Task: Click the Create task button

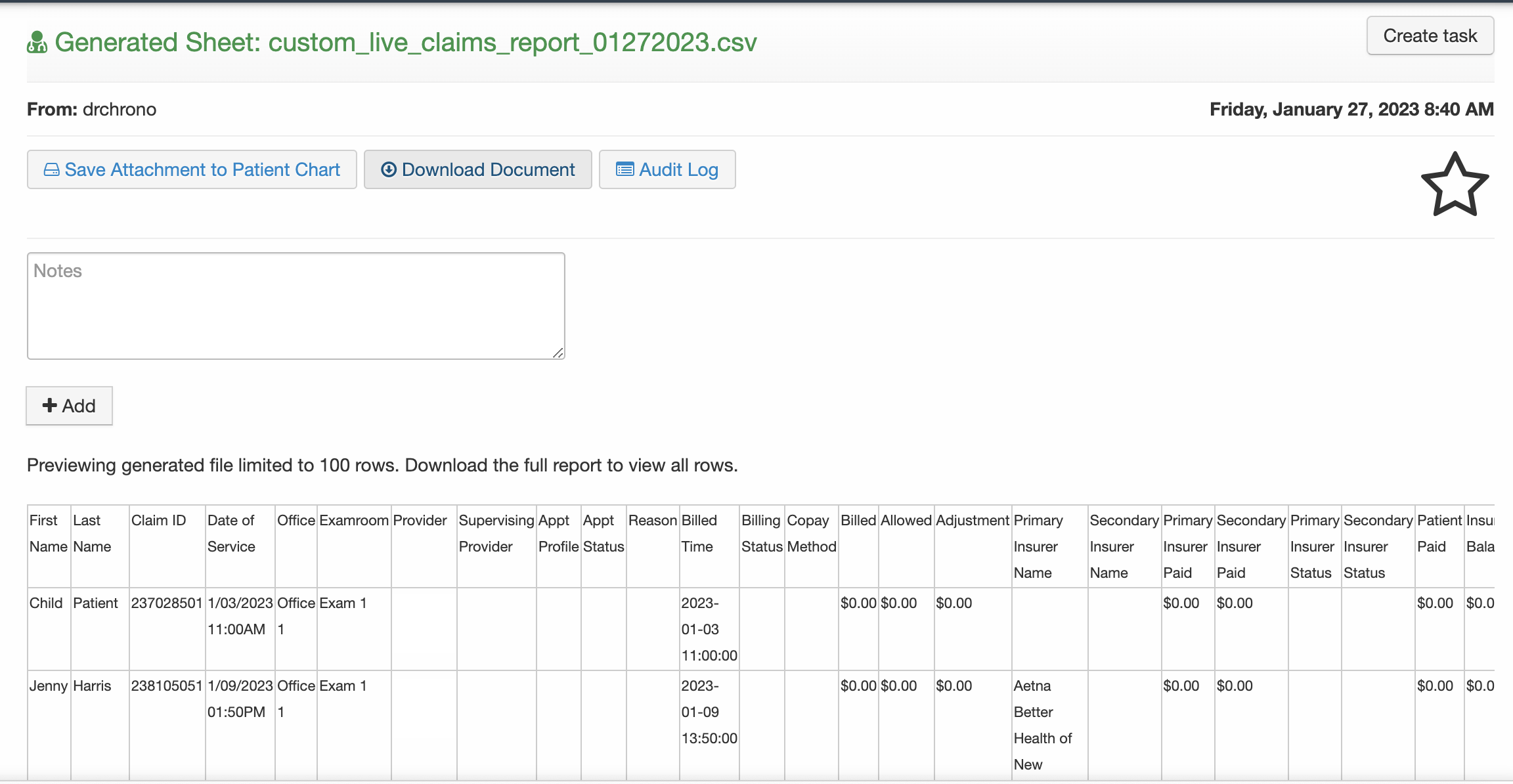Action: point(1430,35)
